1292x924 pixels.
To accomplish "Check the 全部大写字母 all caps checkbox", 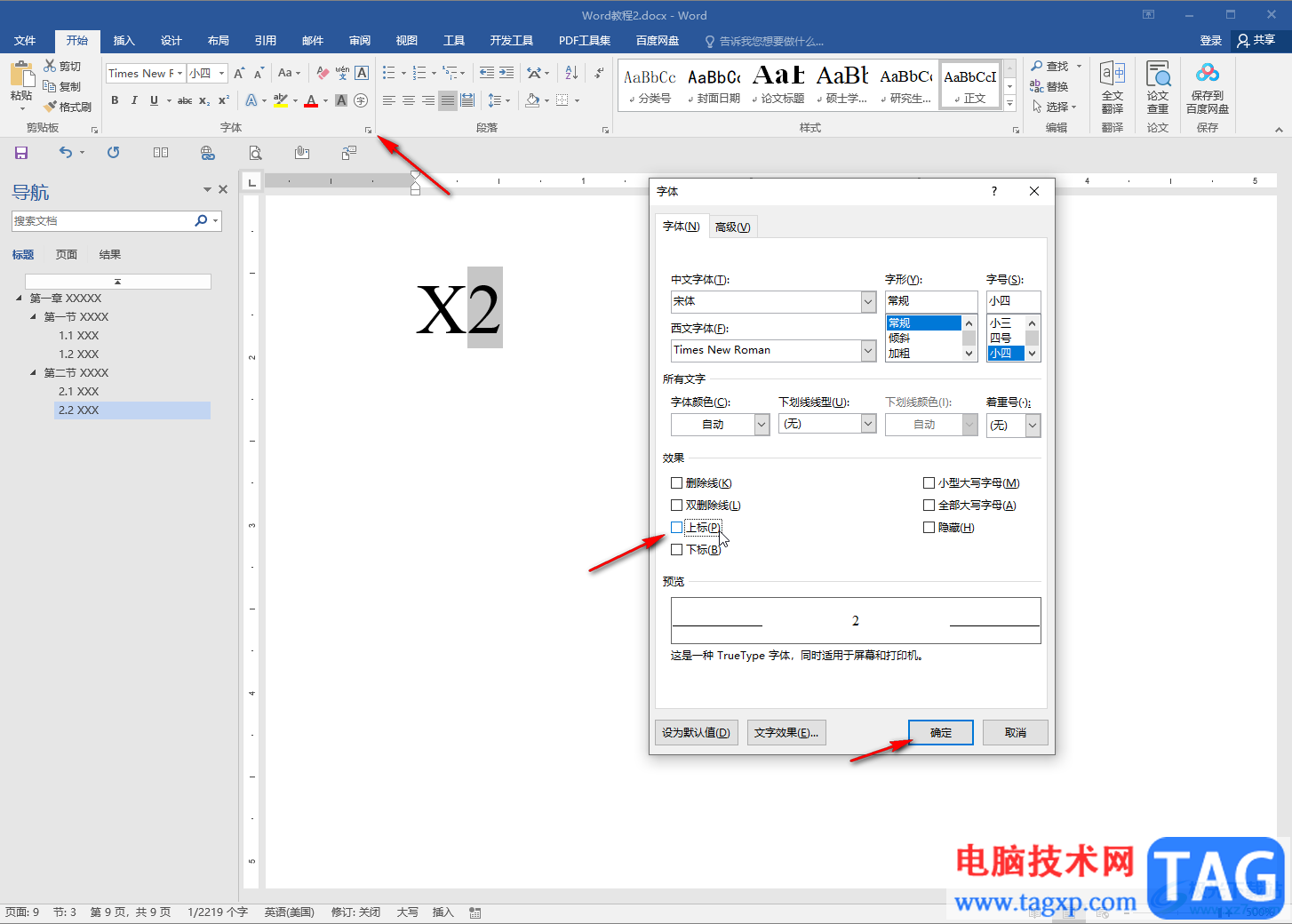I will coord(929,506).
